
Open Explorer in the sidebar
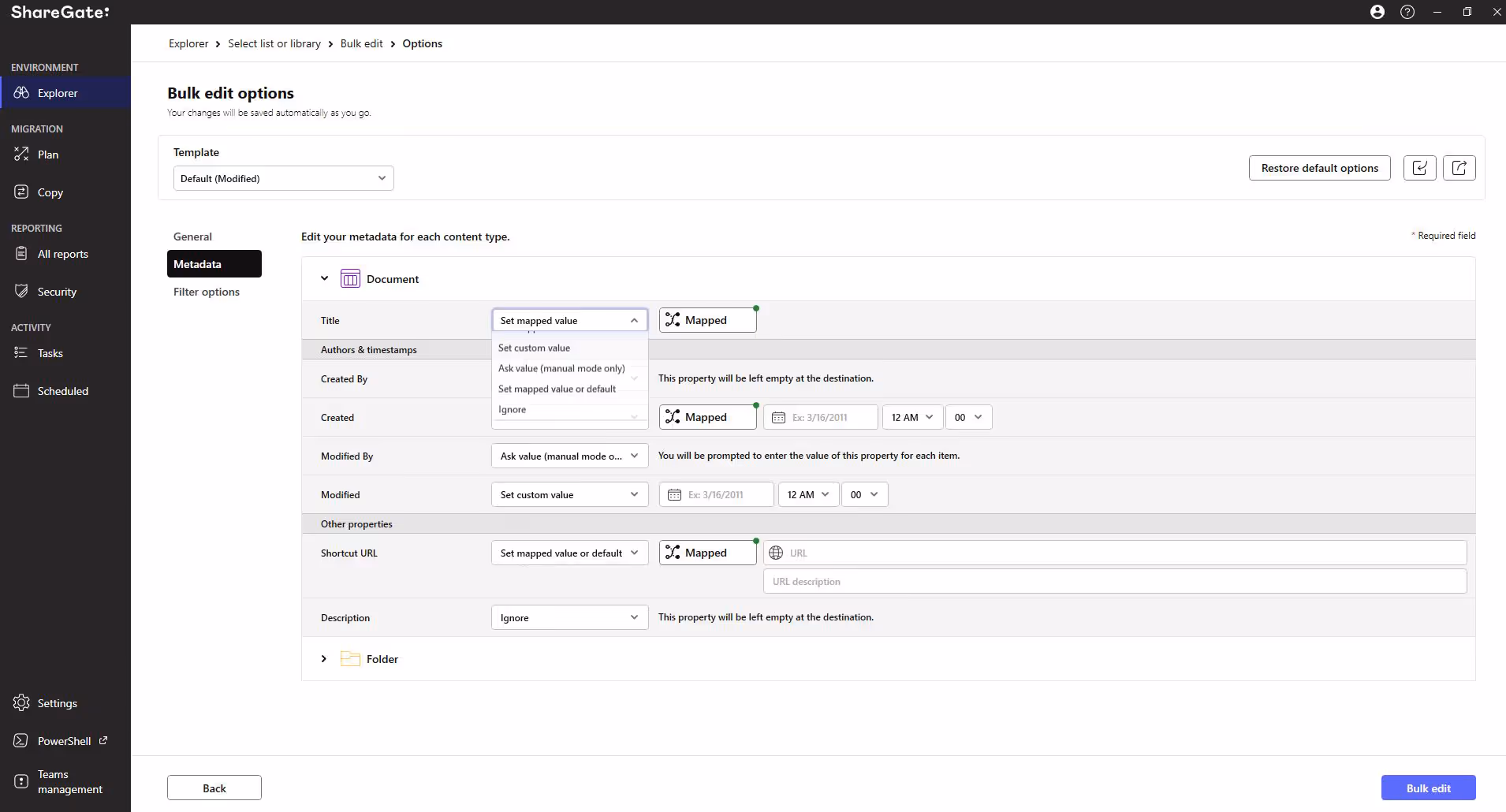click(65, 93)
